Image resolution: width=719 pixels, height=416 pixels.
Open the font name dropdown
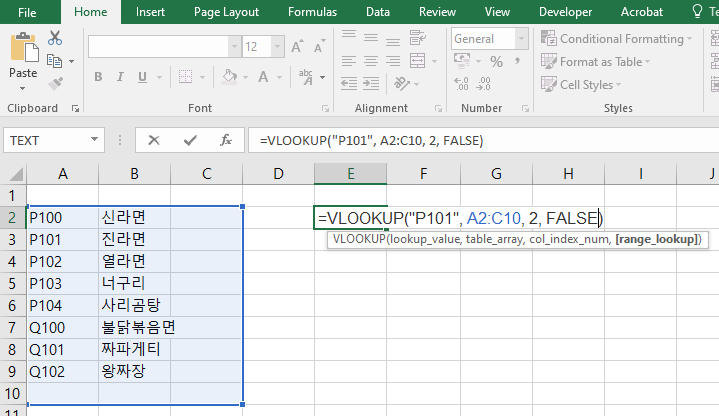[x=235, y=47]
